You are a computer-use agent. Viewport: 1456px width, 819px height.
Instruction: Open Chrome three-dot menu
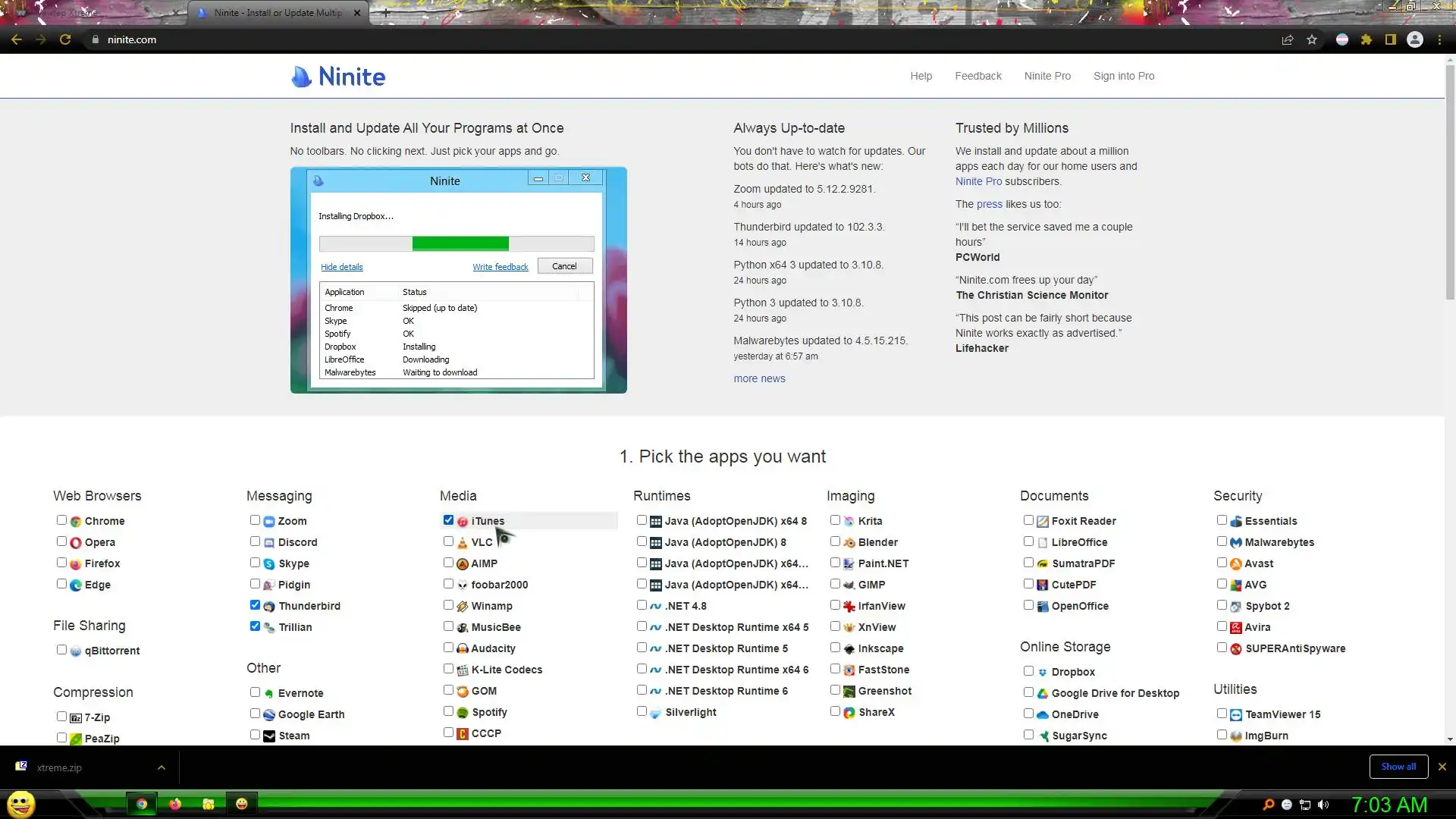pyautogui.click(x=1439, y=40)
